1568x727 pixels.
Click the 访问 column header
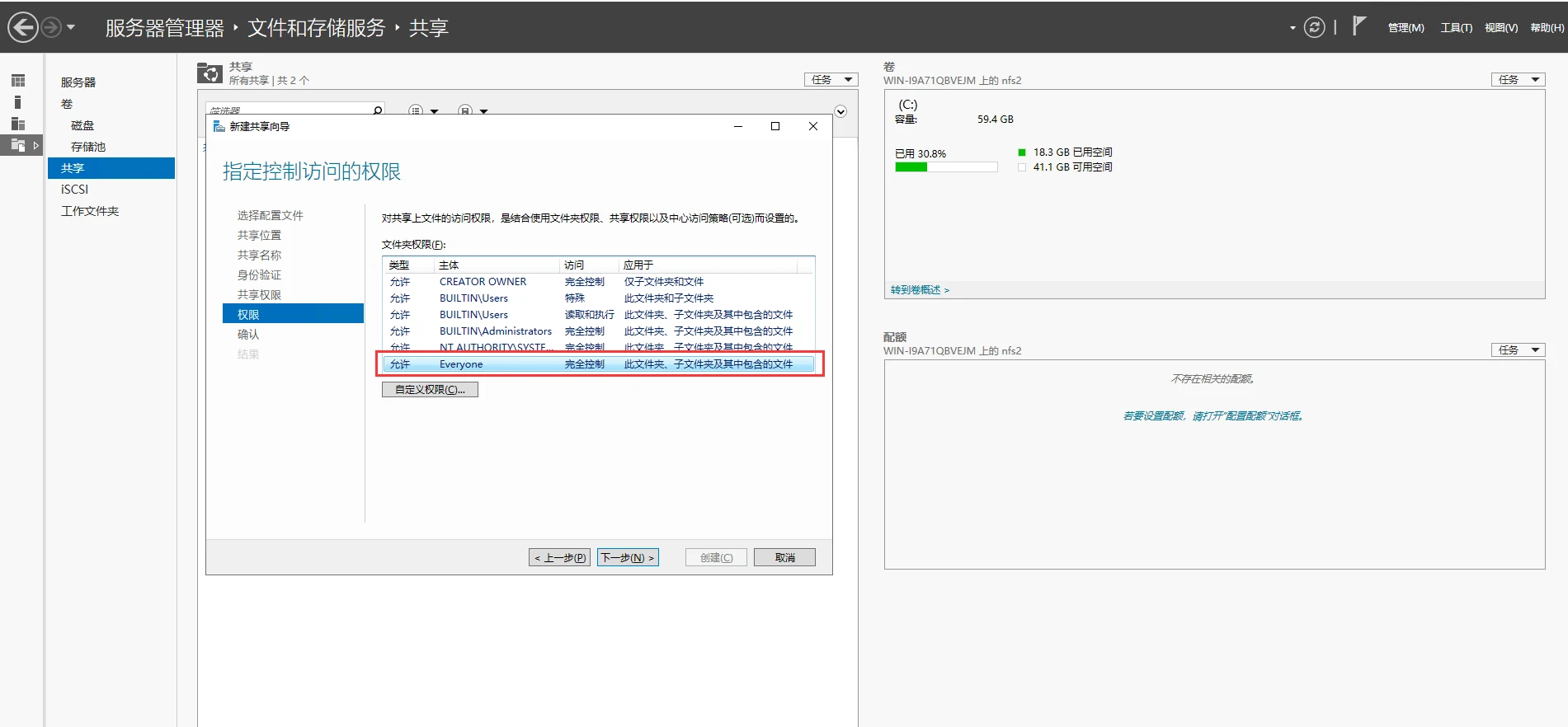point(589,265)
